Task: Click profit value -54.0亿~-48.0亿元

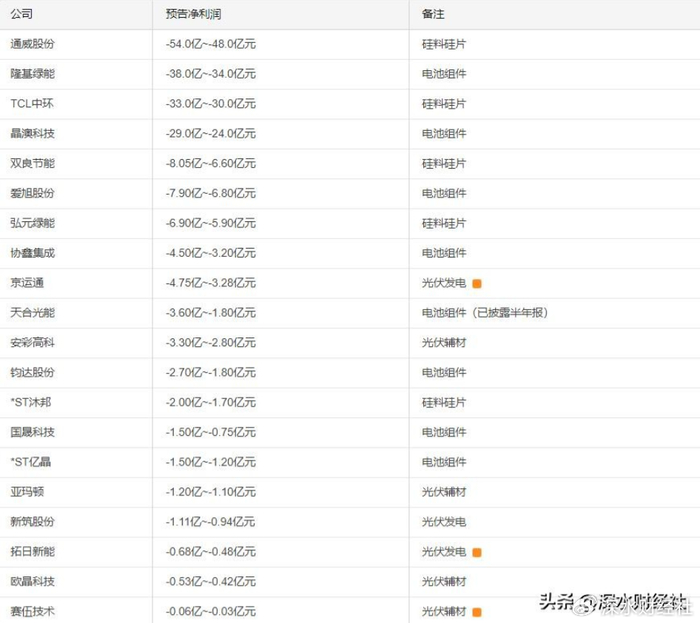Action: pyautogui.click(x=211, y=44)
